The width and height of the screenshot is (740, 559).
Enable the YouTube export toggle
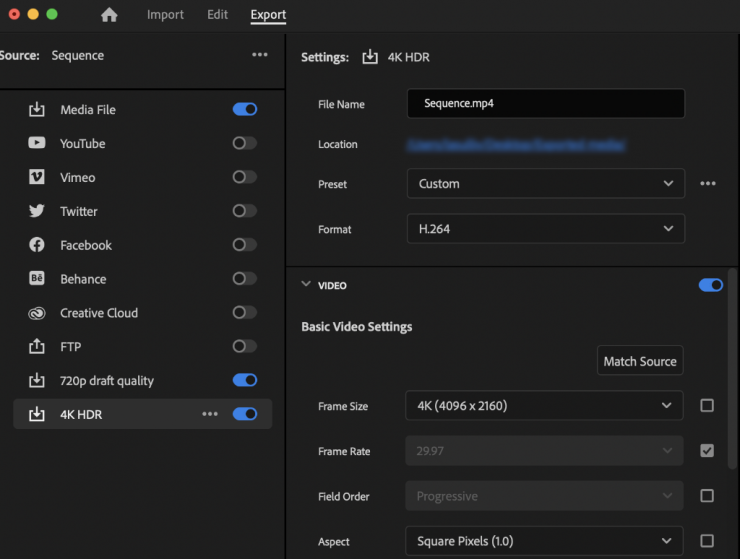(x=245, y=143)
